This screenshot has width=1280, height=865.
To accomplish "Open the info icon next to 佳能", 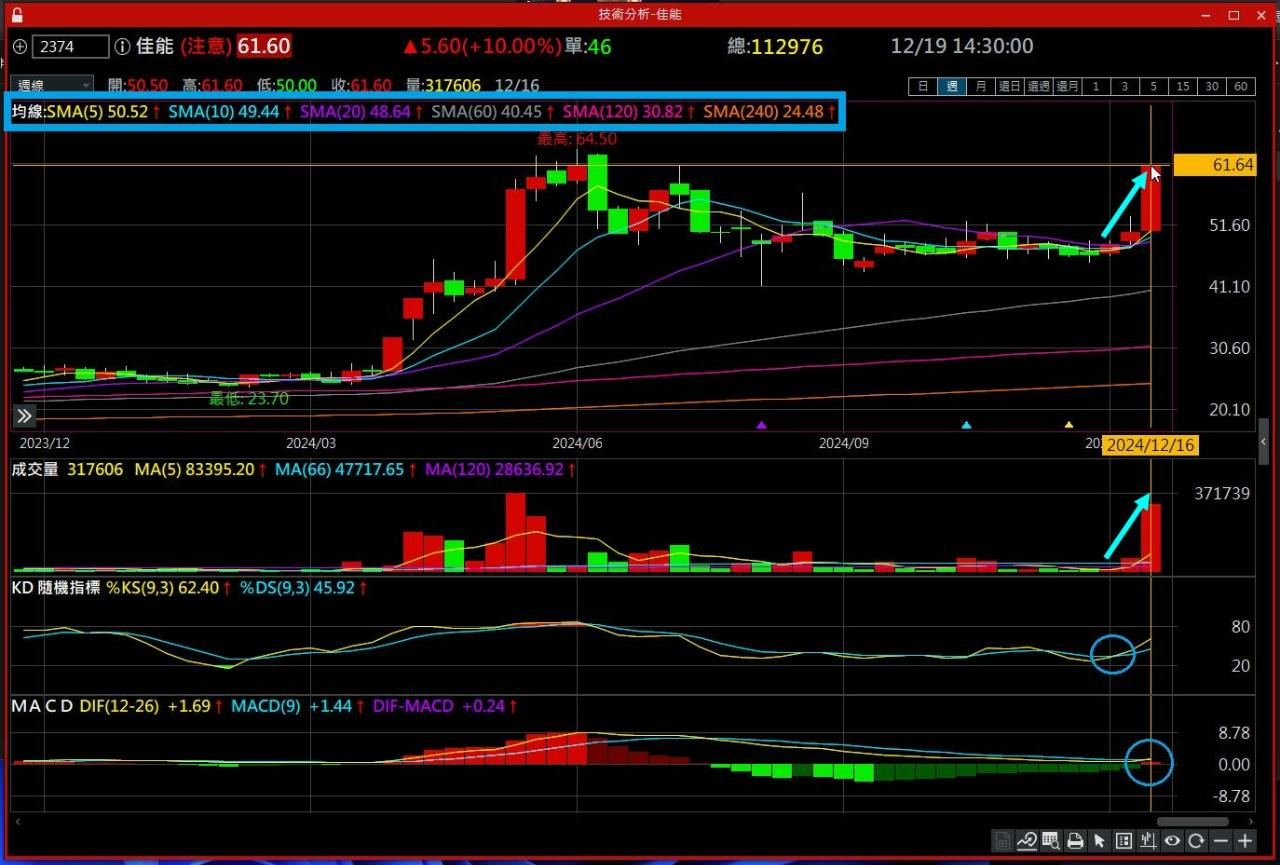I will (122, 47).
